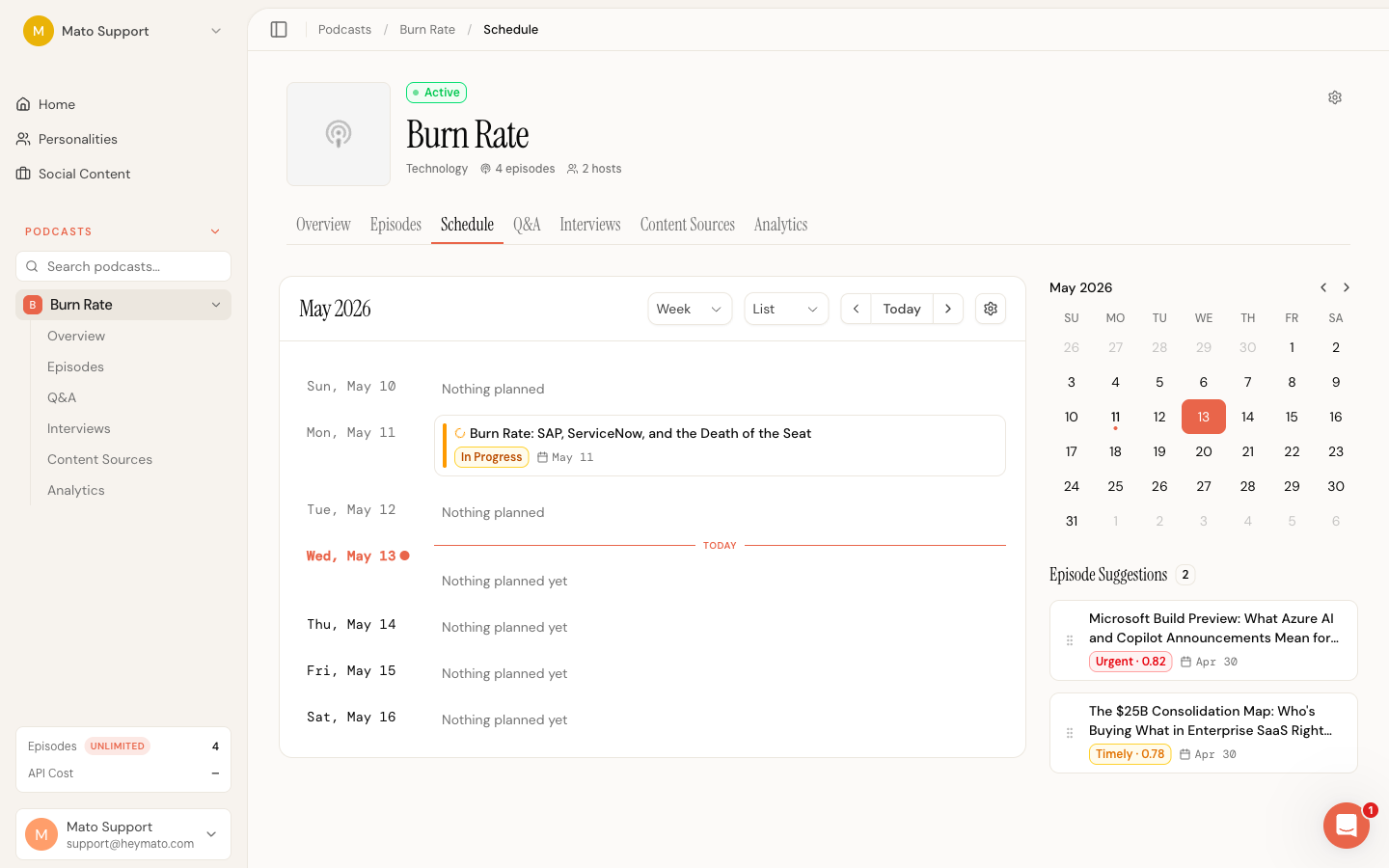Open sidebar Q&A under Burn Rate
This screenshot has height=868, width=1389.
click(x=62, y=397)
